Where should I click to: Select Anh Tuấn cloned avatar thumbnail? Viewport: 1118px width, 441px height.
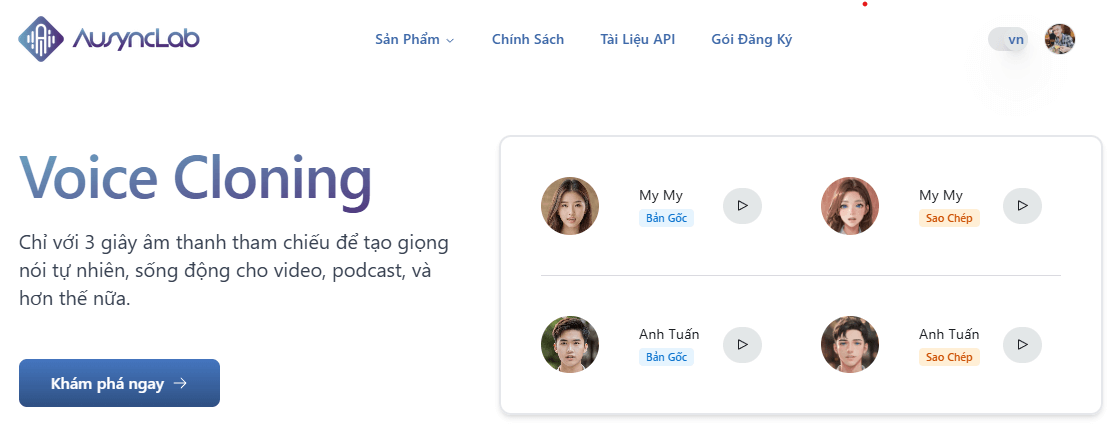[850, 345]
